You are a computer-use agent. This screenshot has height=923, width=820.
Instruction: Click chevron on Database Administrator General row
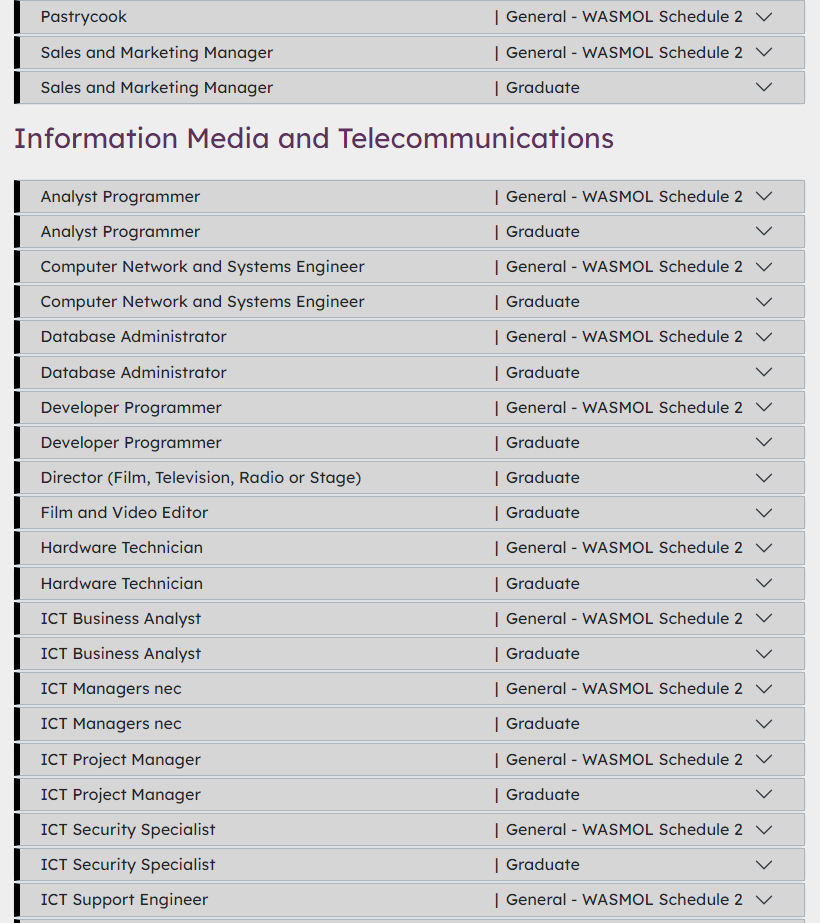[764, 337]
